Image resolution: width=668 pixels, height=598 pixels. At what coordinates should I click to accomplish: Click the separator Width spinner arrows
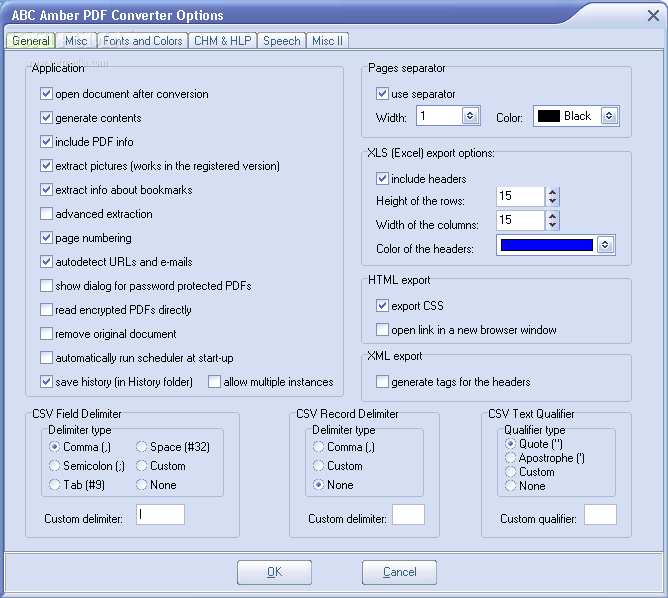470,116
